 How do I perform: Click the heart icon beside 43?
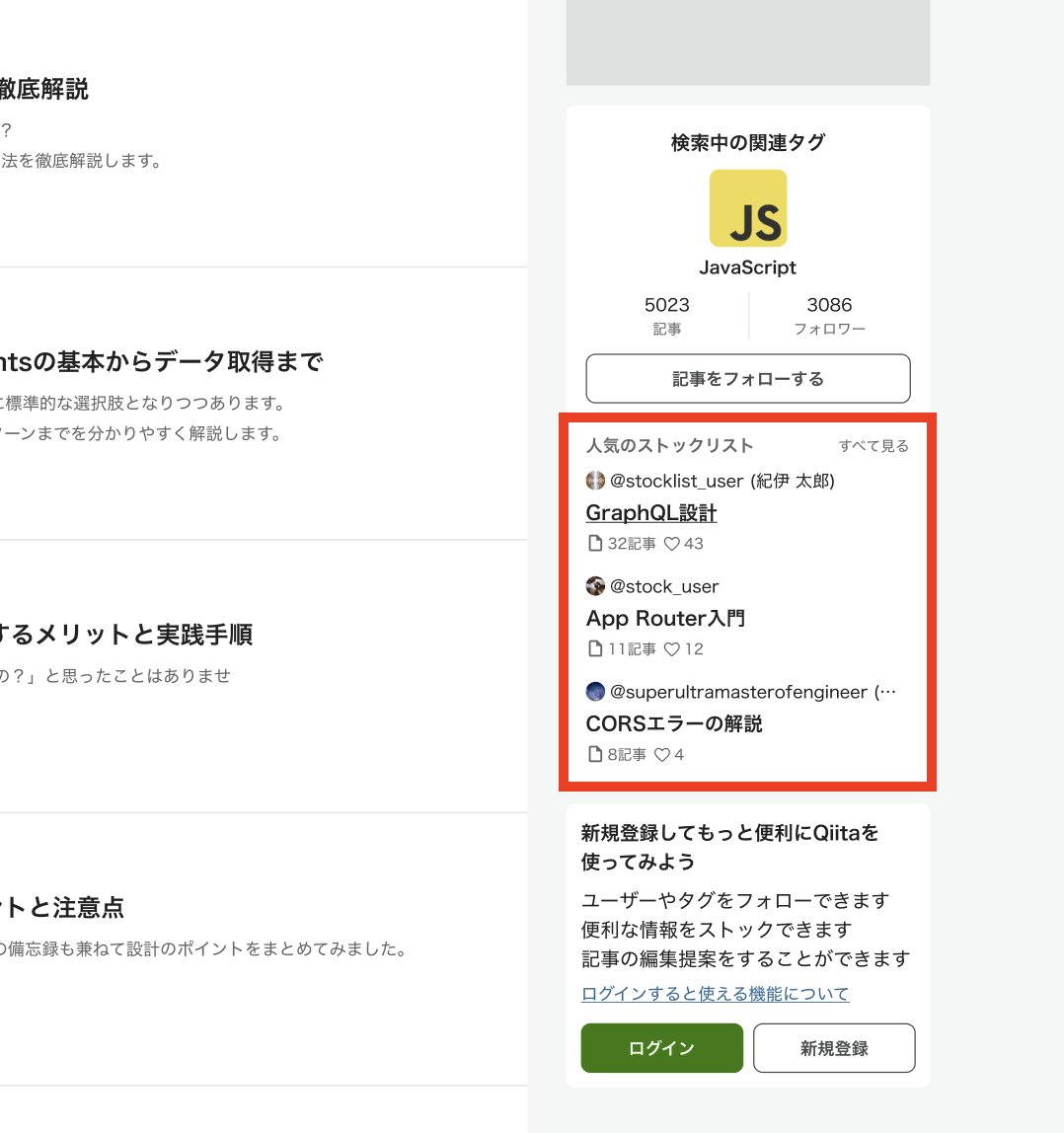click(x=671, y=544)
